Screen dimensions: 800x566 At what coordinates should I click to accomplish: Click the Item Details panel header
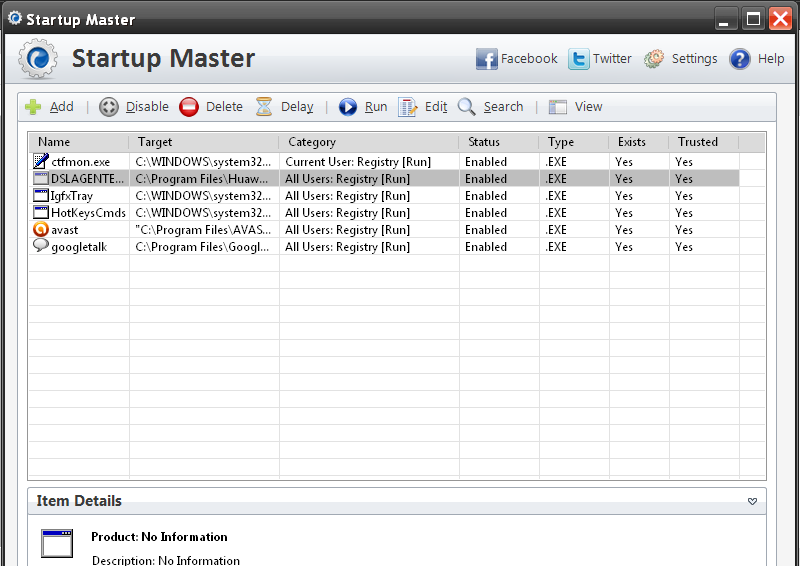(397, 501)
